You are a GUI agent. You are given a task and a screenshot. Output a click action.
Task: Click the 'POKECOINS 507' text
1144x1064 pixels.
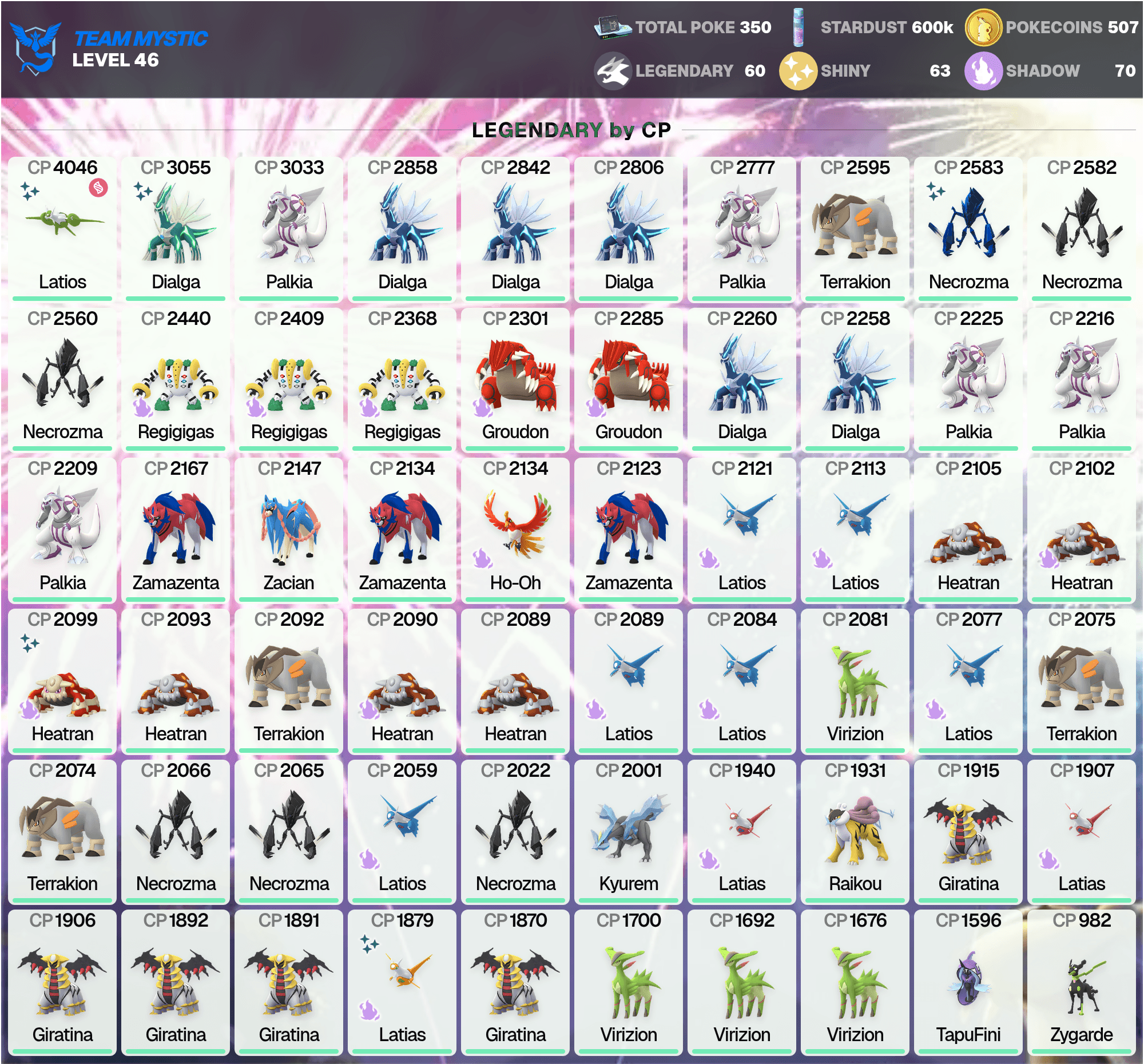point(1072,27)
